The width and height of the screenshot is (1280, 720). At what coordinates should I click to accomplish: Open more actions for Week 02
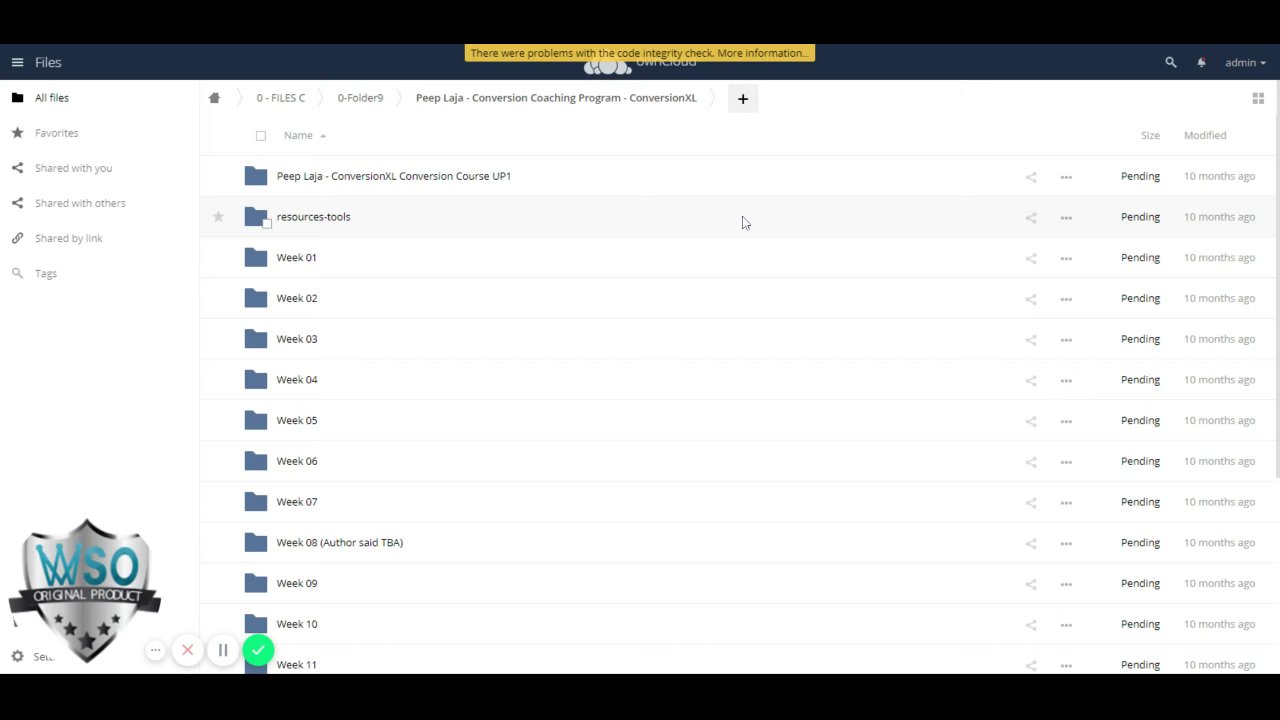[x=1066, y=299]
